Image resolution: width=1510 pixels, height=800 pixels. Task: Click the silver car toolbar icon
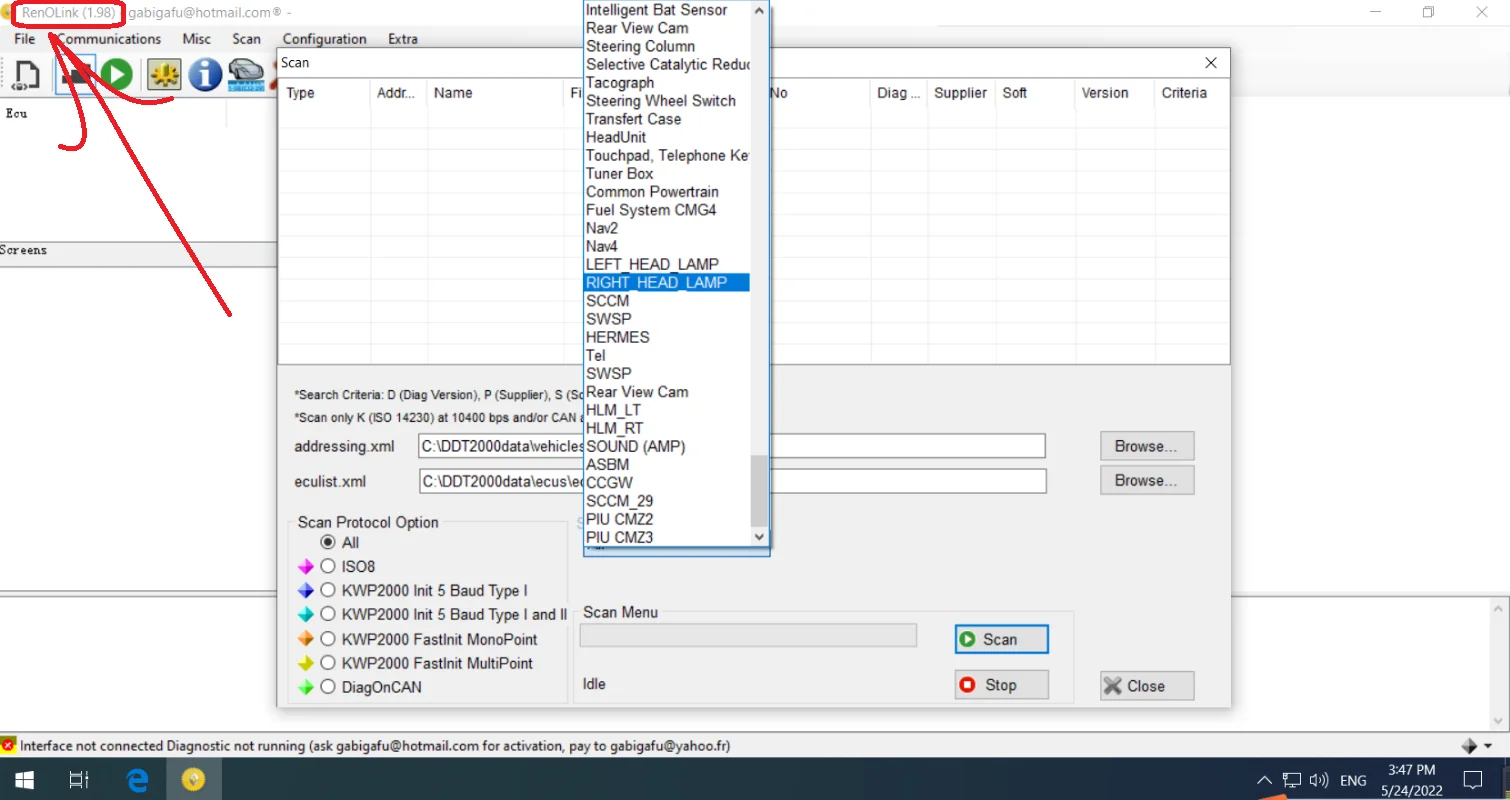click(246, 75)
